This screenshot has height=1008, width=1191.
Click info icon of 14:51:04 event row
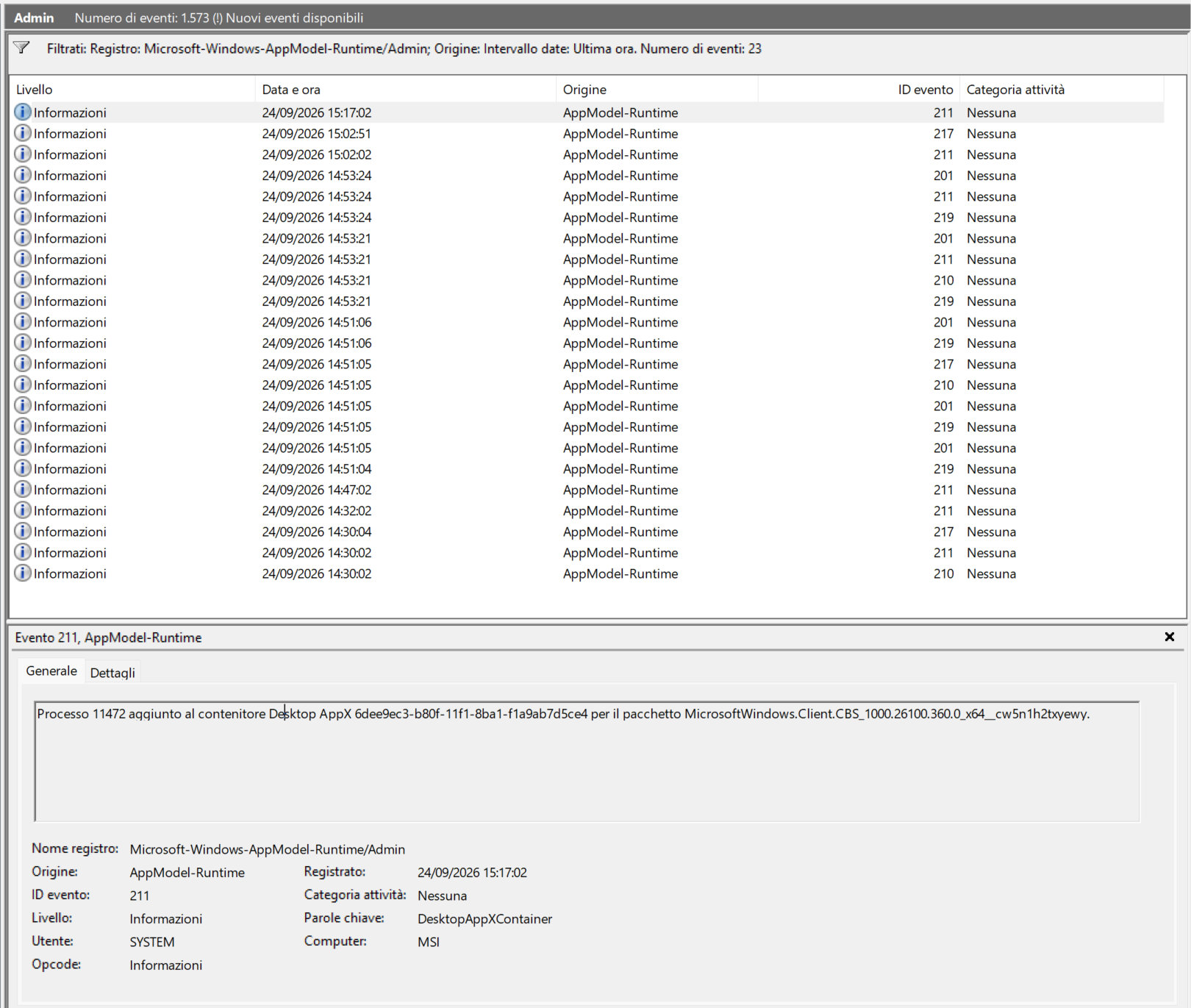coord(23,468)
